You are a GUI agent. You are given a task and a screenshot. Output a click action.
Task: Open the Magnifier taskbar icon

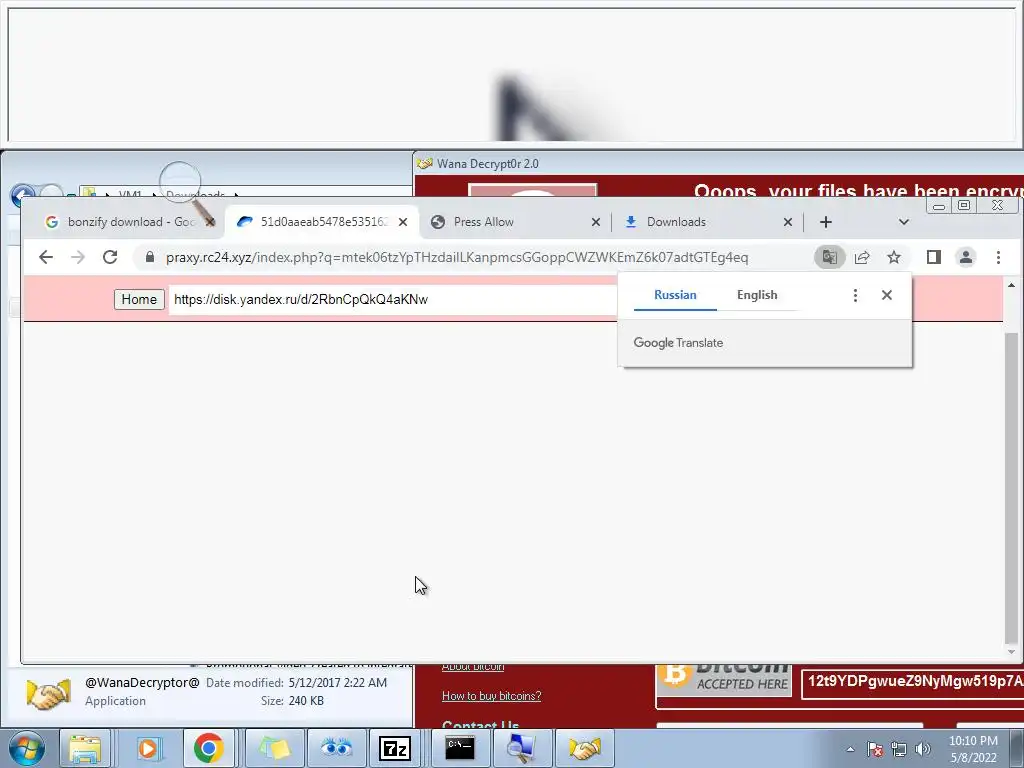(x=521, y=748)
